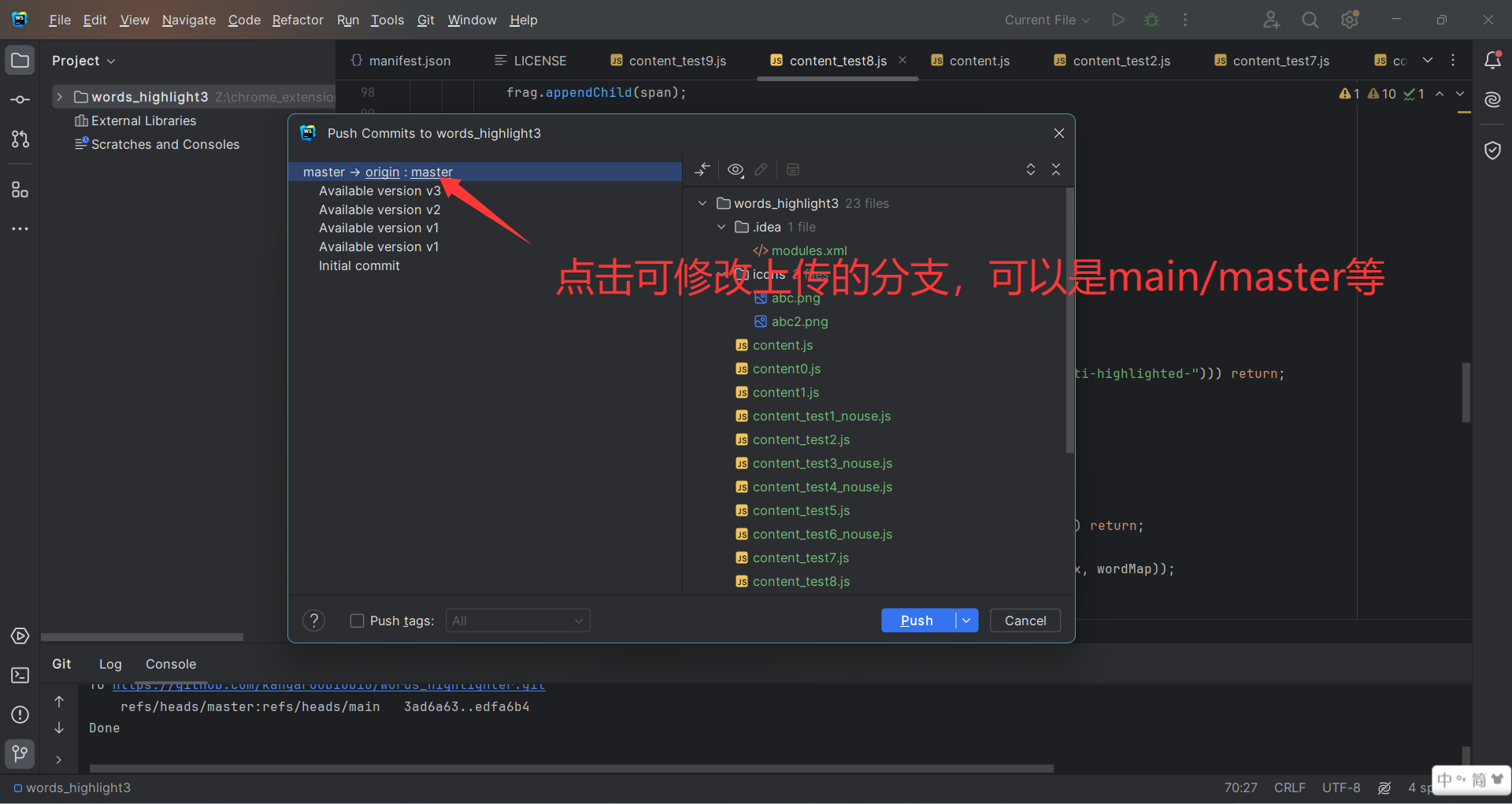
Task: Open the Problems tool window
Action: click(20, 715)
